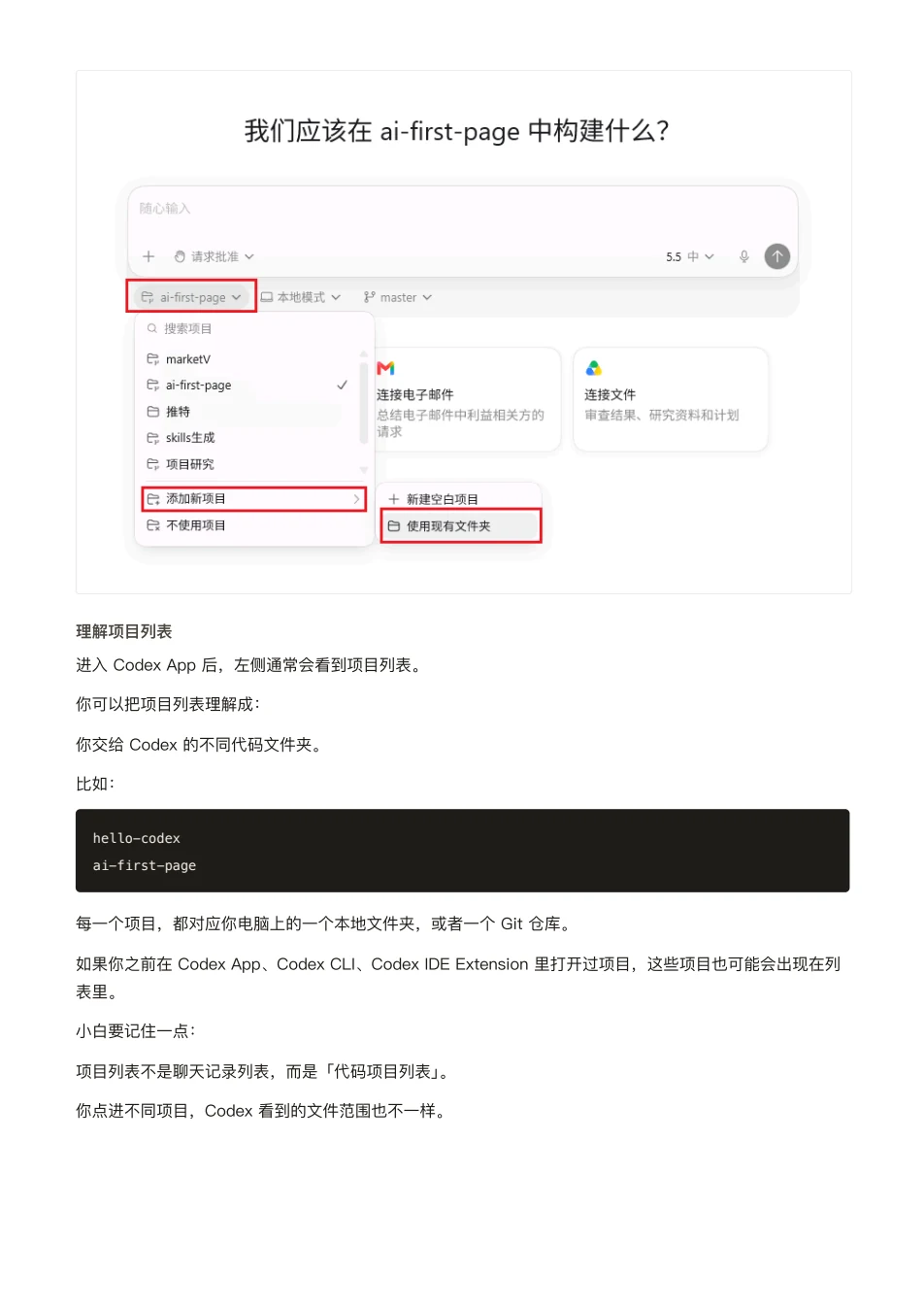Click the send arrow button
Viewport: 924px width, 1309px height.
tap(777, 256)
